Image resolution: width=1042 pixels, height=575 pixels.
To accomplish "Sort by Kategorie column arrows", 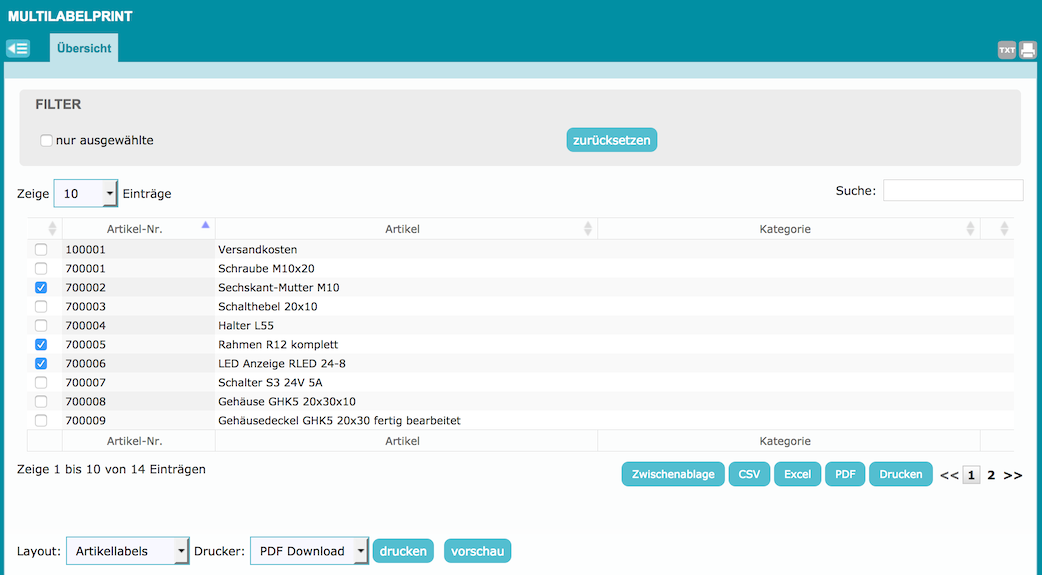I will click(970, 229).
